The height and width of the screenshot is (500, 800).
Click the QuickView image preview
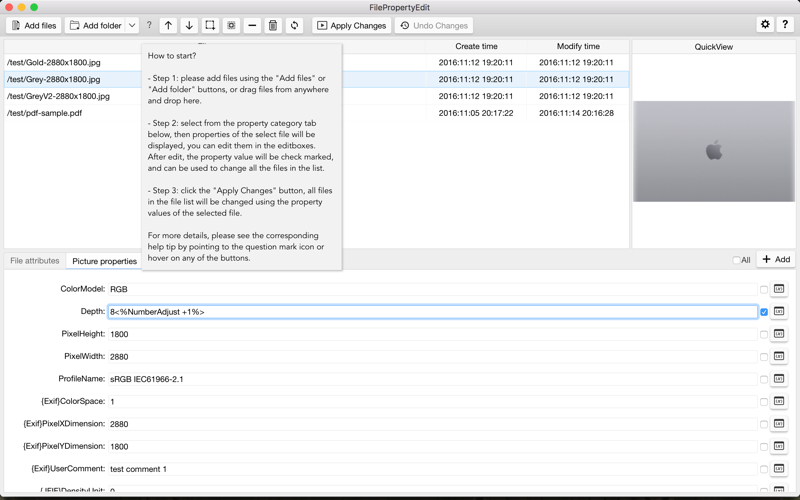tap(714, 151)
